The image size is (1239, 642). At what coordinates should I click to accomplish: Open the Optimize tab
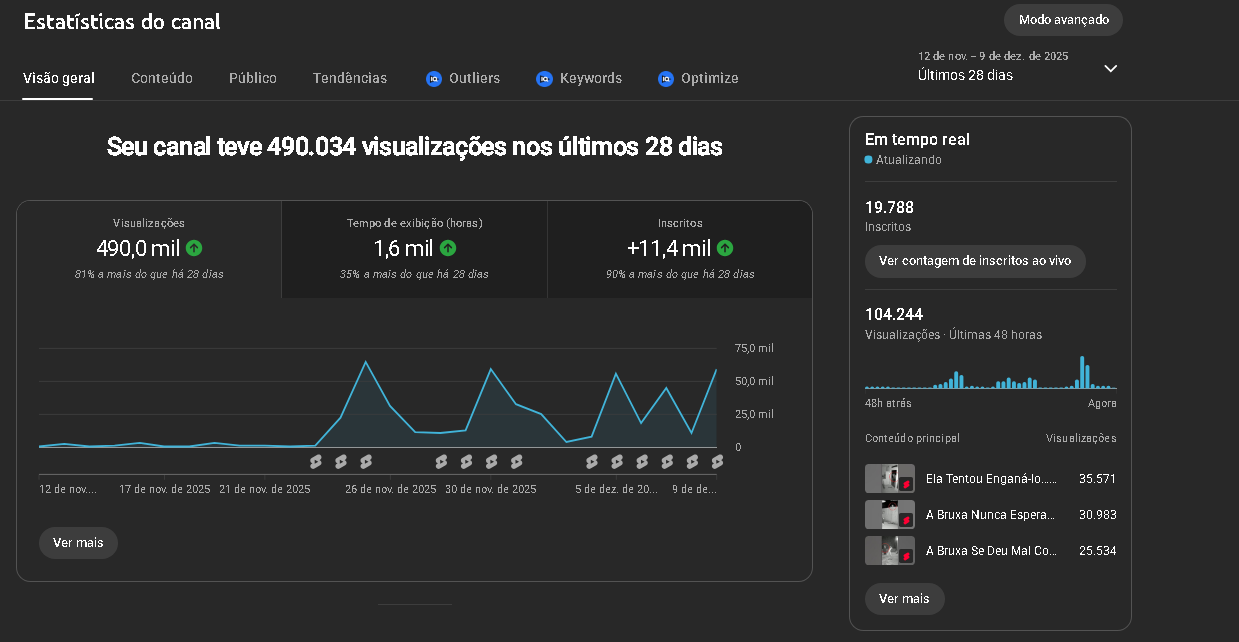pyautogui.click(x=698, y=78)
